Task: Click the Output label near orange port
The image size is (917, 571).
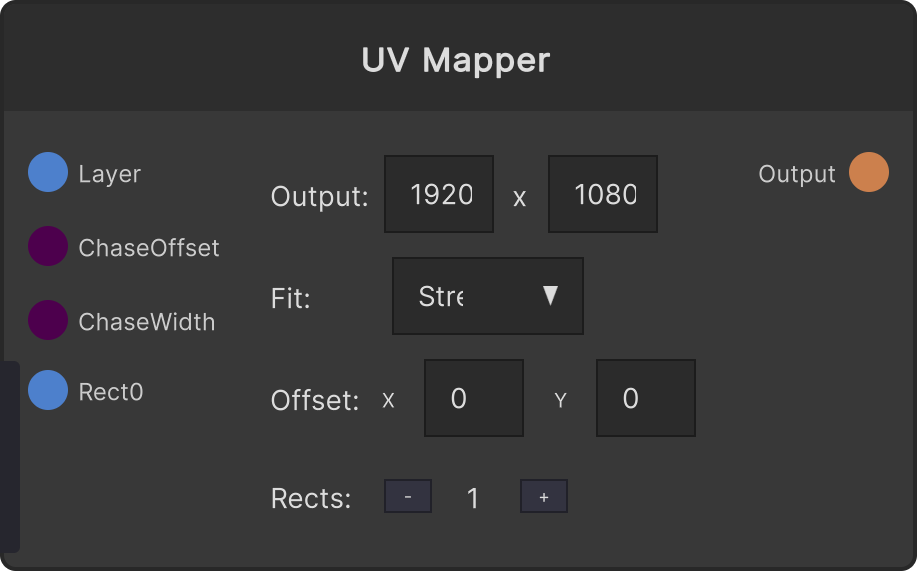Action: 797,174
